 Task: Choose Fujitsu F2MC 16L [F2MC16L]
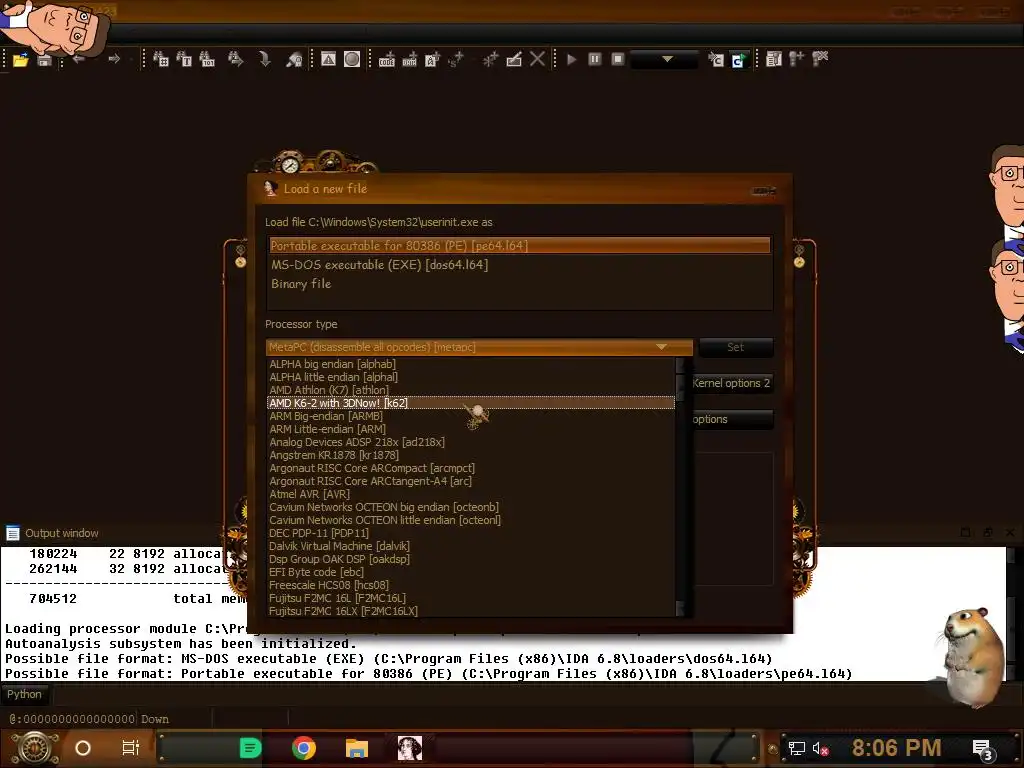pos(470,598)
